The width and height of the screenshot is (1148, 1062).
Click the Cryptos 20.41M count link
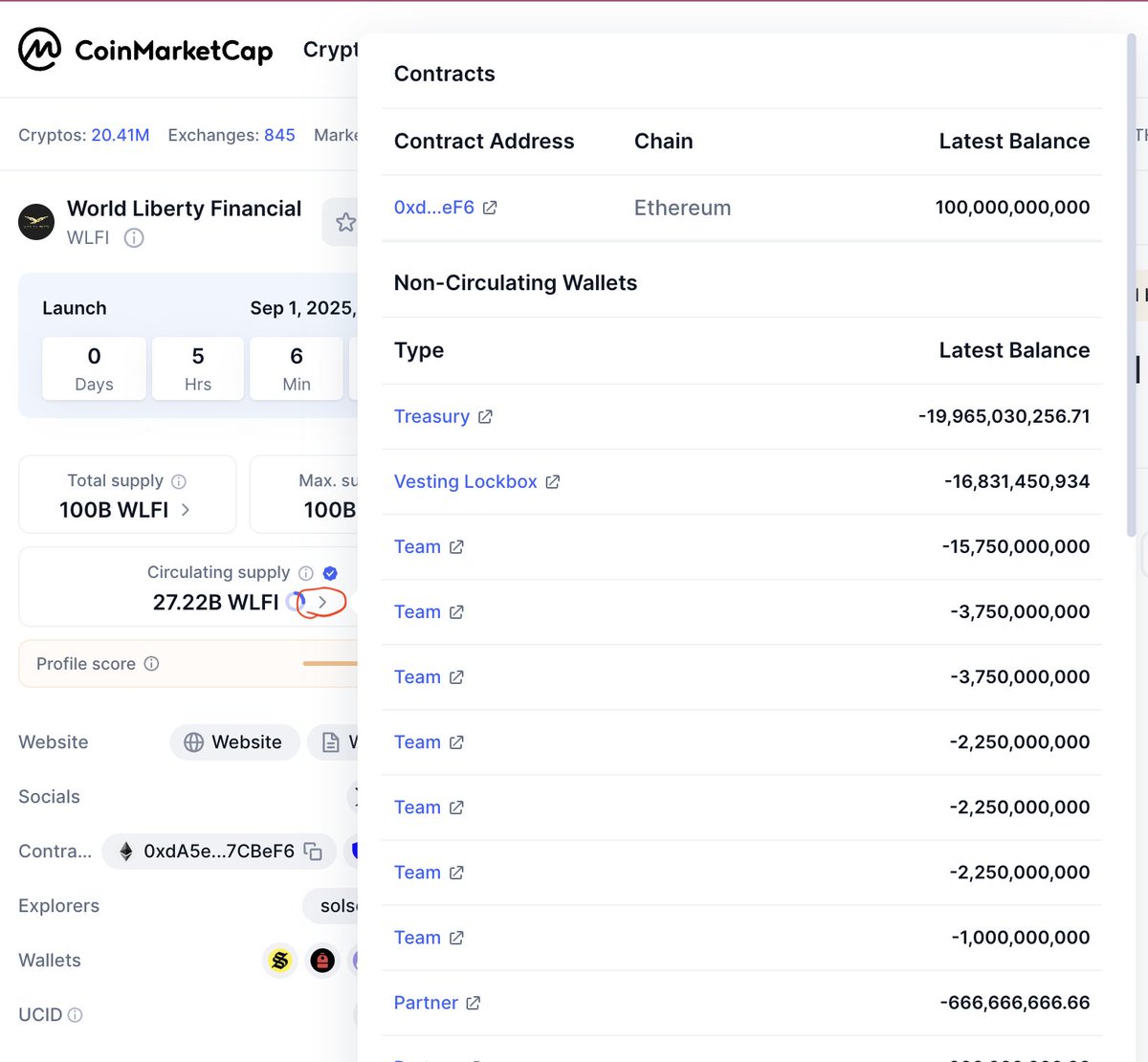tap(121, 135)
